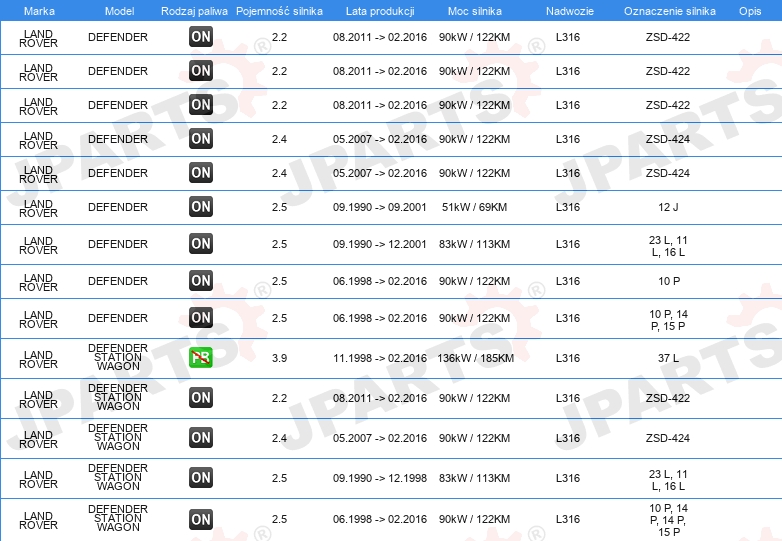Click 'DEFENDER' model cell in the 12 J row
The image size is (782, 541).
[118, 207]
